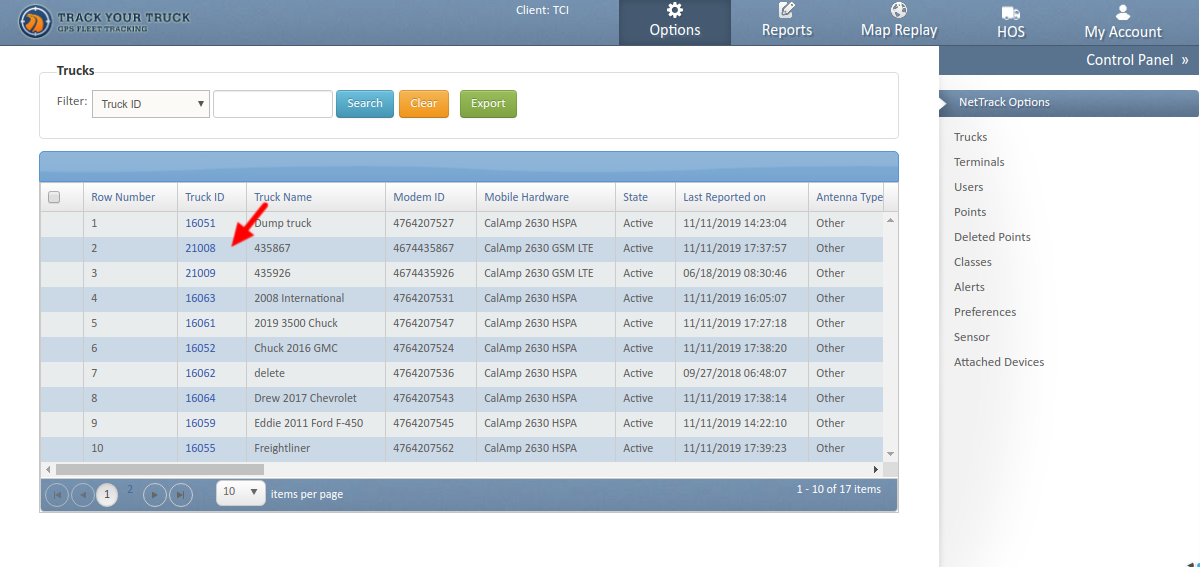
Task: Go to the next page of trucks
Action: 154,494
